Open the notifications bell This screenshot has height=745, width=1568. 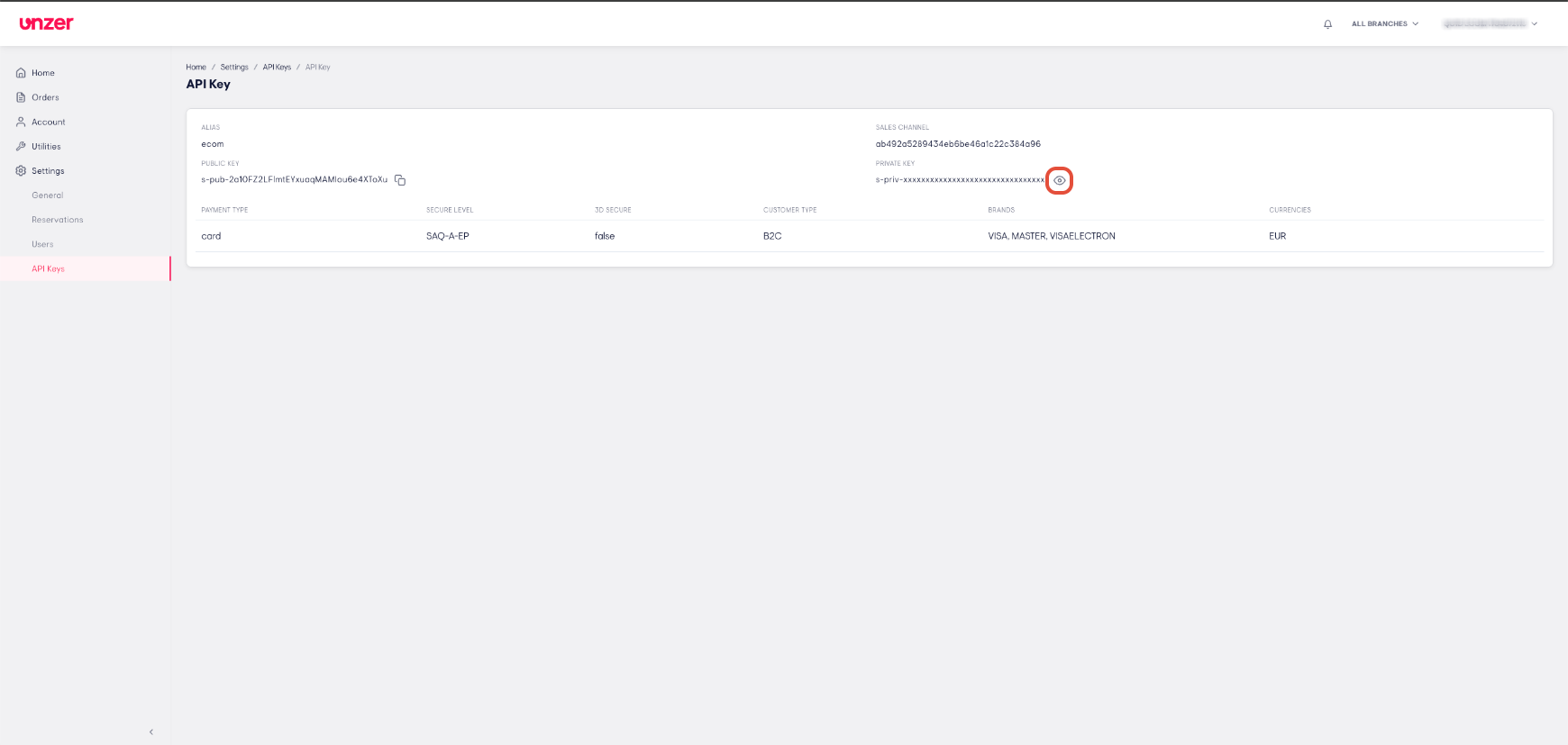click(1327, 24)
